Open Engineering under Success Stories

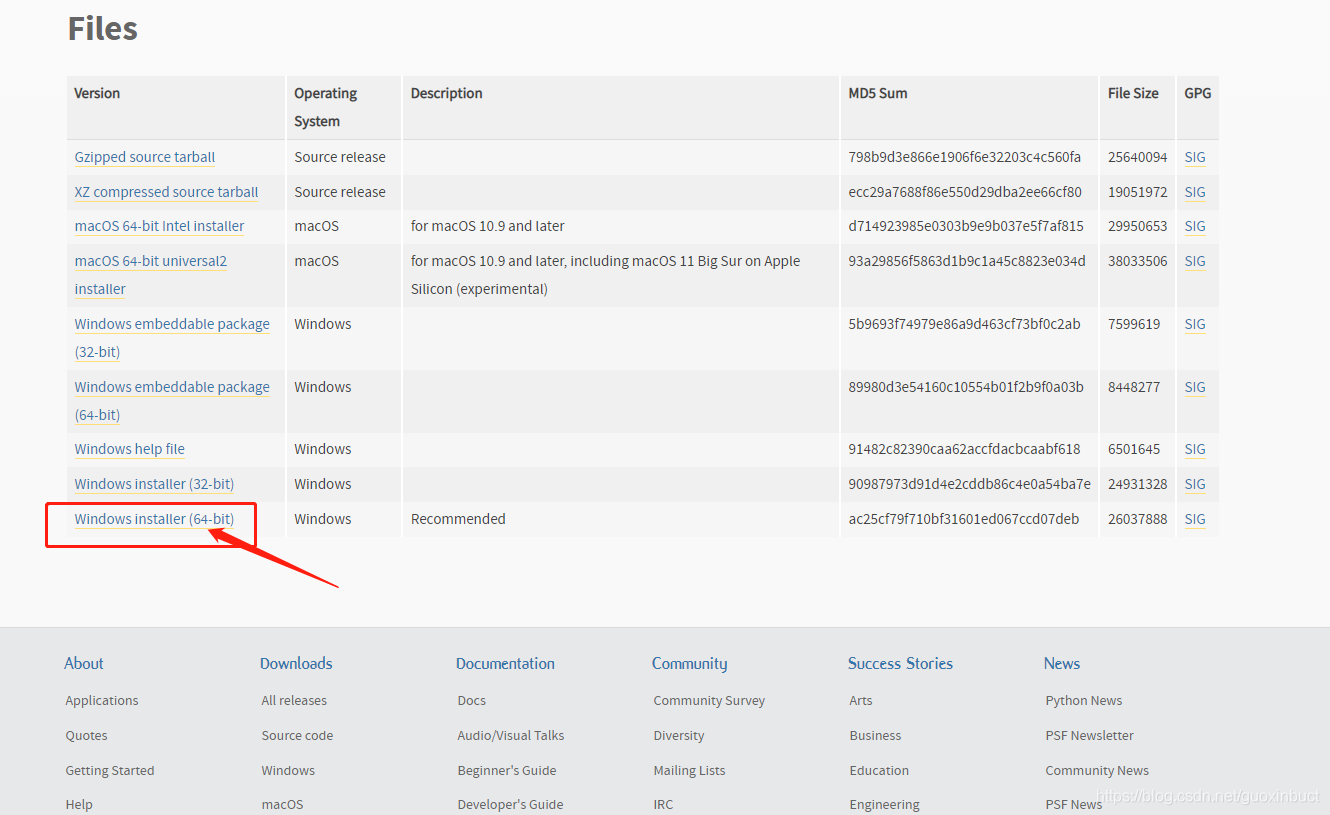tap(884, 804)
